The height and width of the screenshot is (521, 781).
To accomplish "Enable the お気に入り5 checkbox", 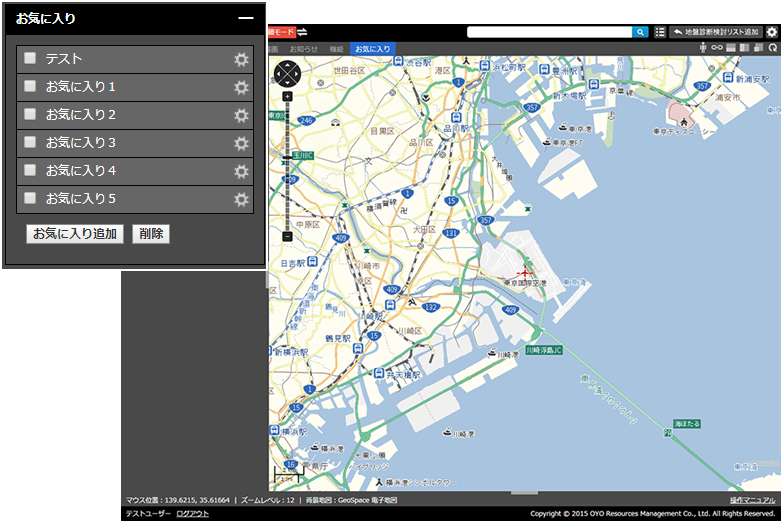I will [x=30, y=199].
